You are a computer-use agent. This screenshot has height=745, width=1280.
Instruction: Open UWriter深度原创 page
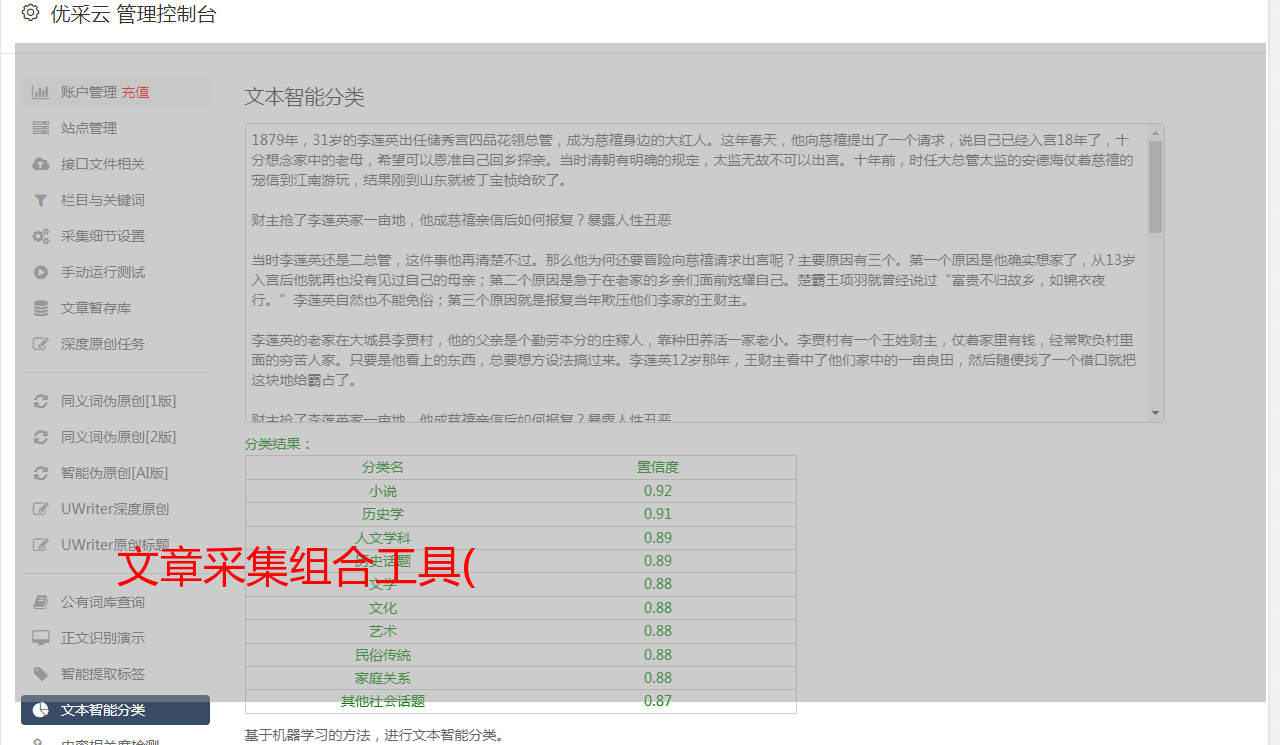[x=115, y=509]
